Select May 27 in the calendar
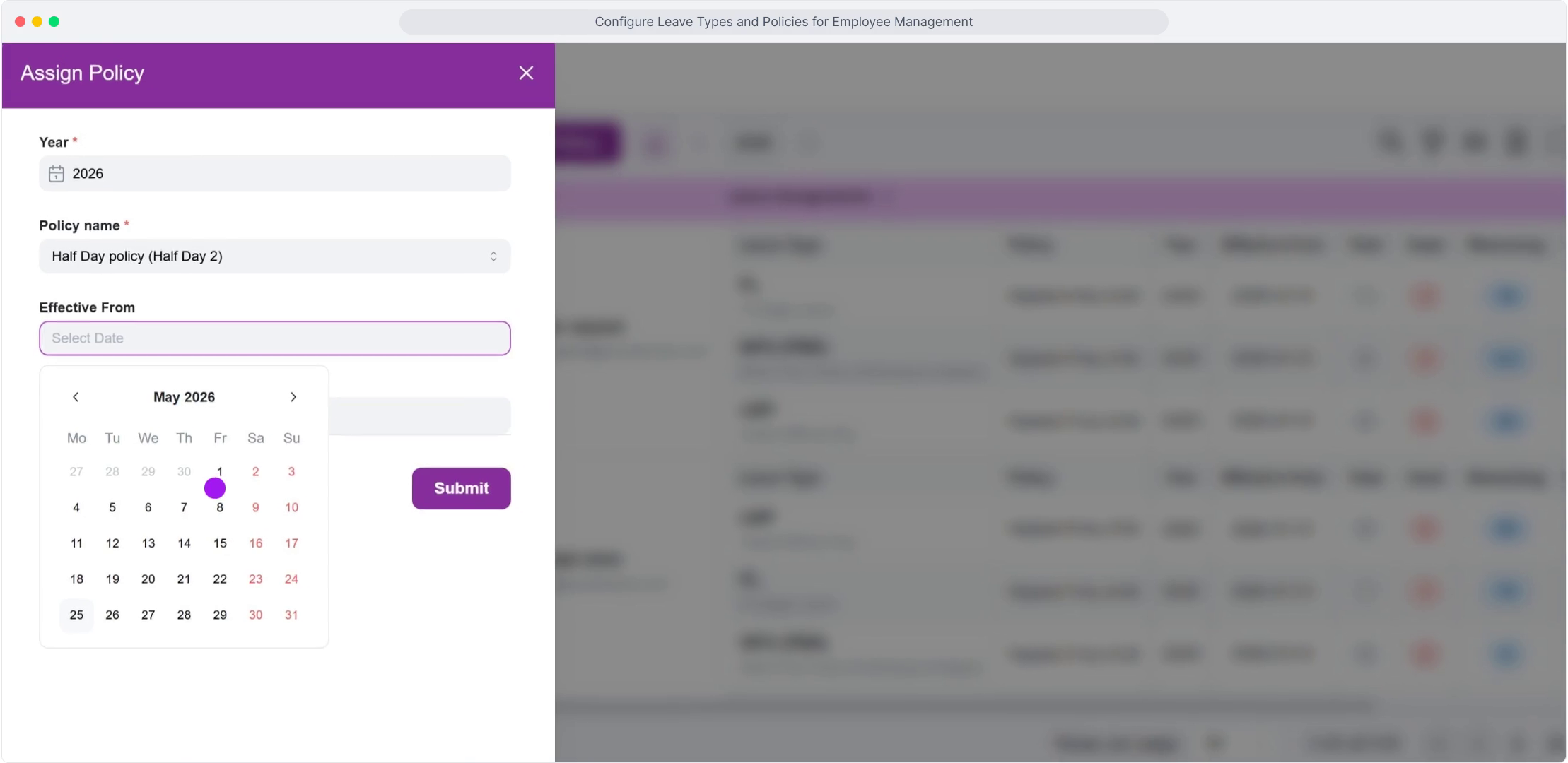This screenshot has height=763, width=1568. tap(148, 615)
